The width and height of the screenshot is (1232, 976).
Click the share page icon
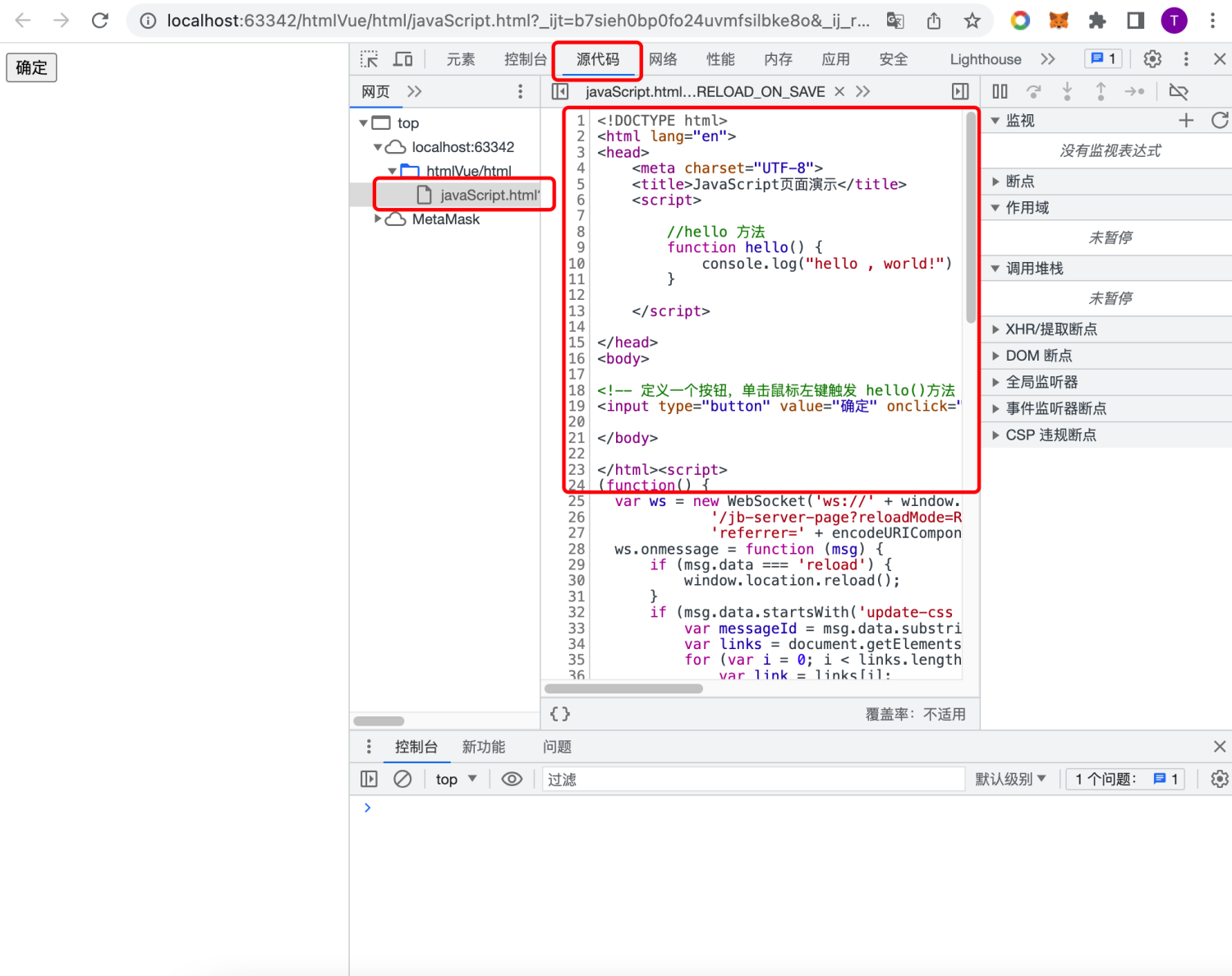pos(934,21)
